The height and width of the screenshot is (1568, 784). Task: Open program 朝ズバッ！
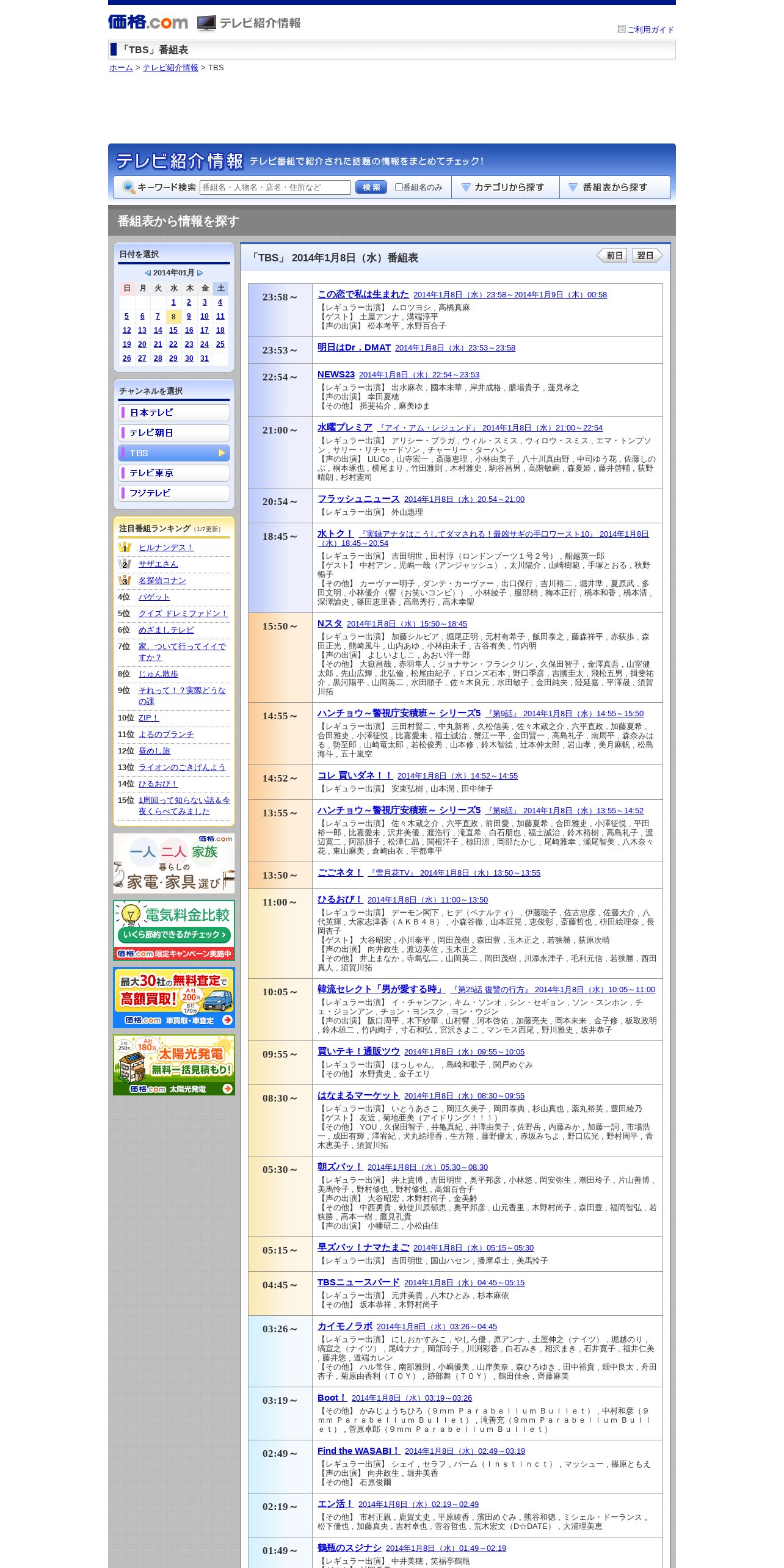point(340,1167)
